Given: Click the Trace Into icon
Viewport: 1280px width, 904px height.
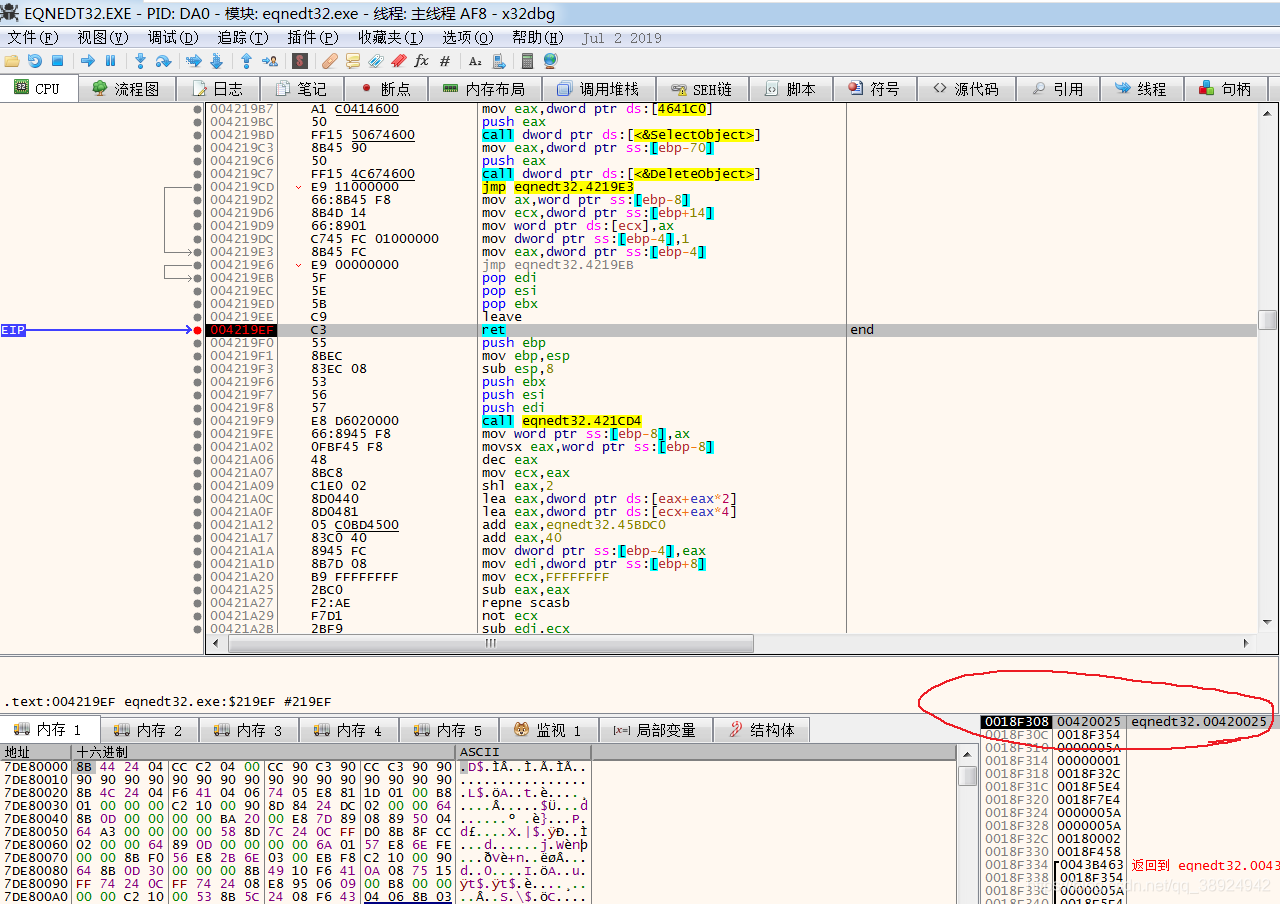Looking at the screenshot, I should [193, 61].
